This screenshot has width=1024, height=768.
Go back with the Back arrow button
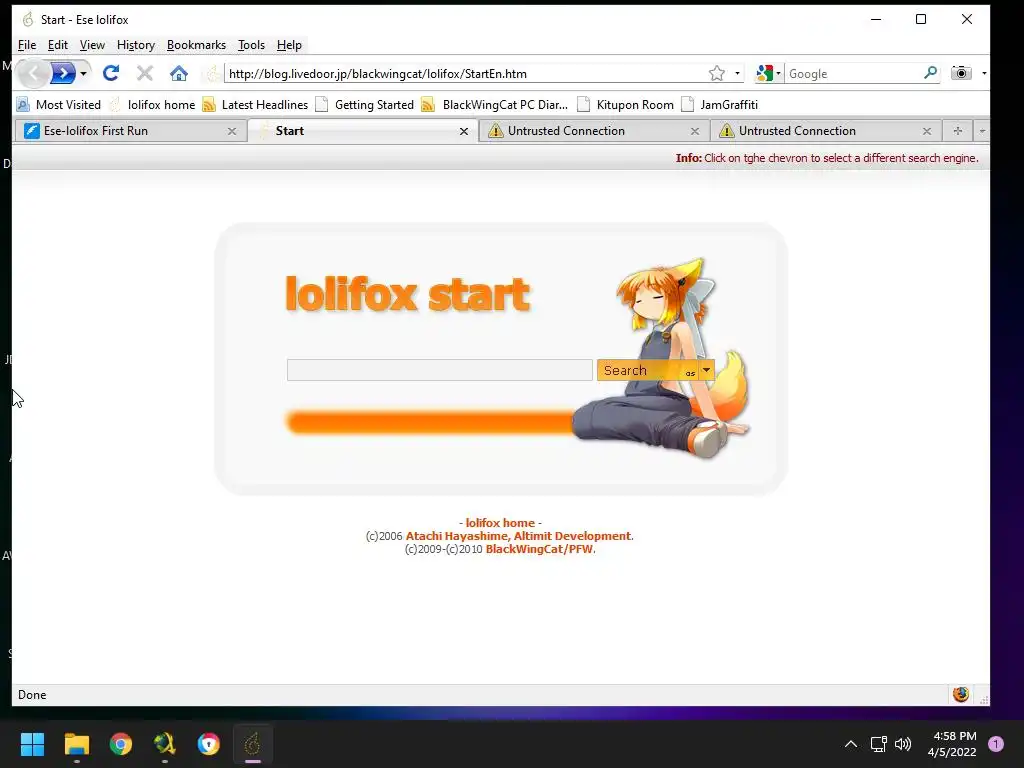[x=34, y=73]
